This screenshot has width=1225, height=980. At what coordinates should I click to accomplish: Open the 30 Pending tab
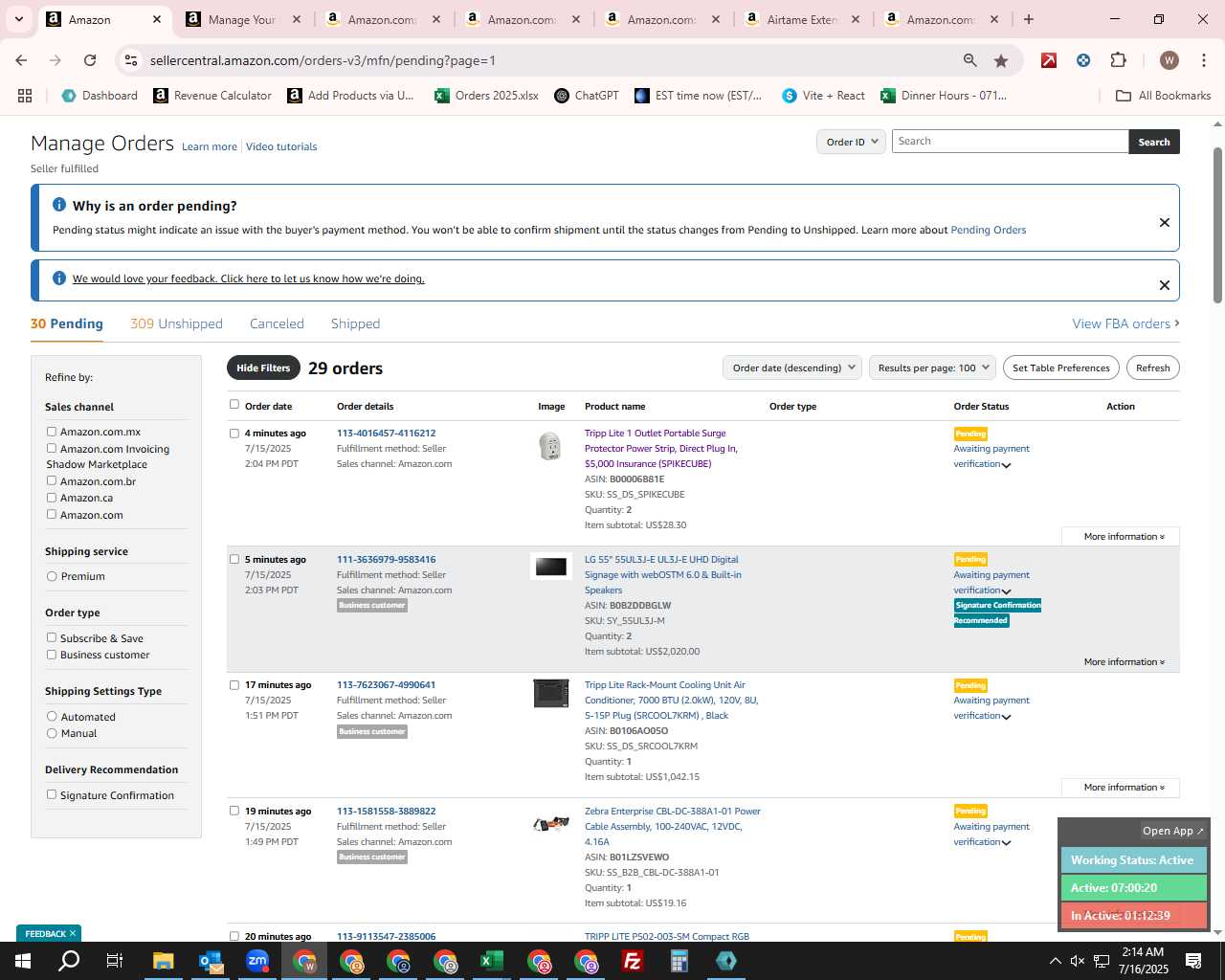(67, 323)
